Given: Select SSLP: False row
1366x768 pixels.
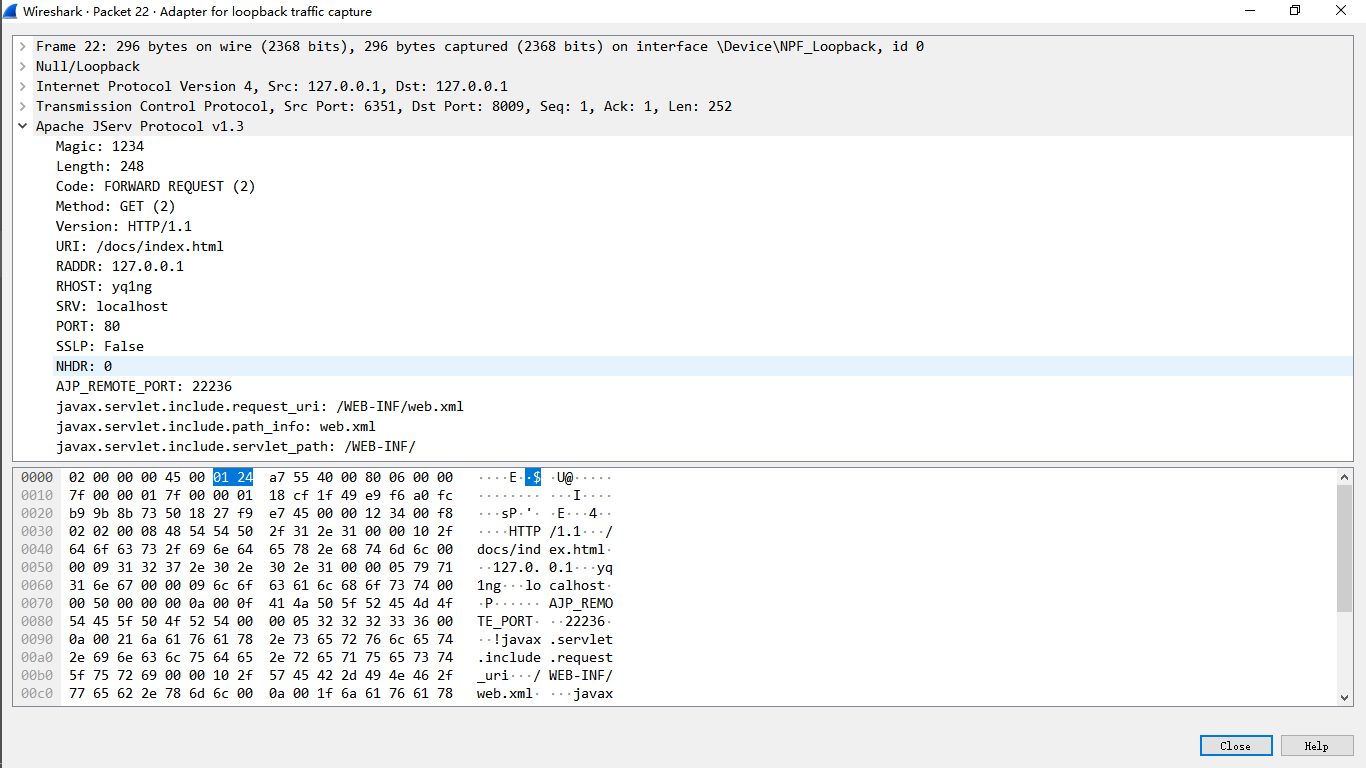Looking at the screenshot, I should pyautogui.click(x=100, y=346).
